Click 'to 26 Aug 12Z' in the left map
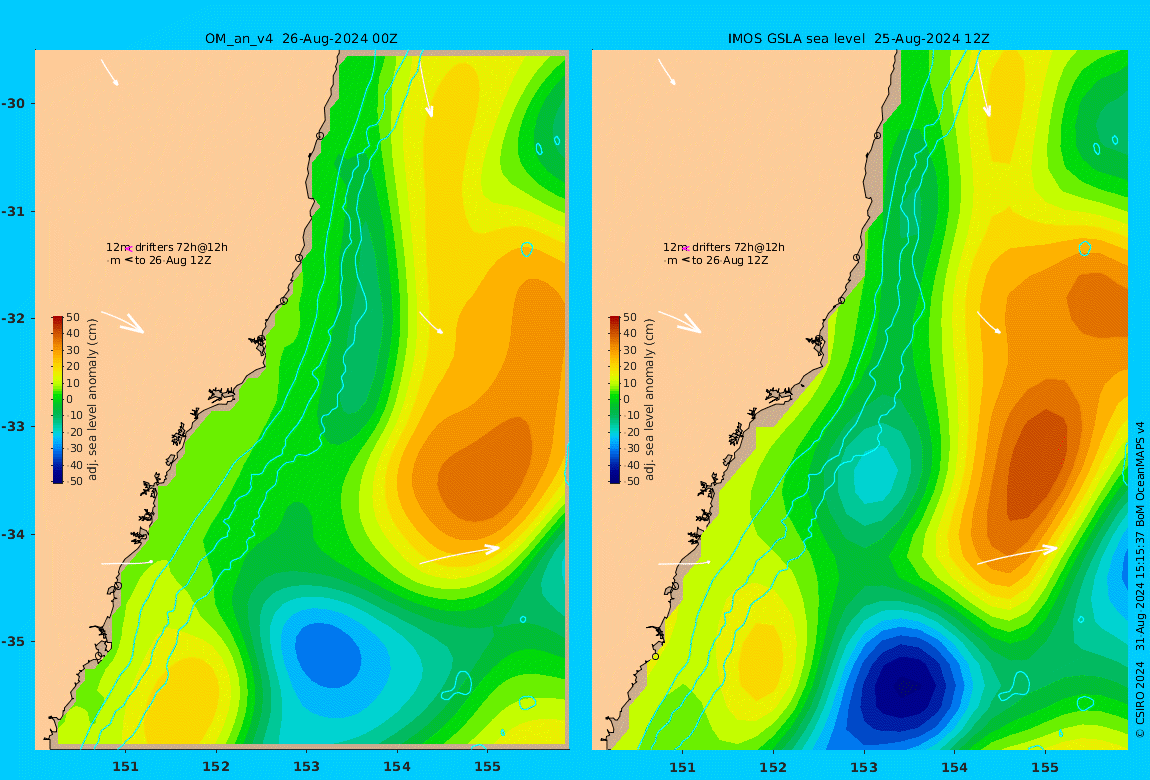1150x780 pixels. click(173, 260)
